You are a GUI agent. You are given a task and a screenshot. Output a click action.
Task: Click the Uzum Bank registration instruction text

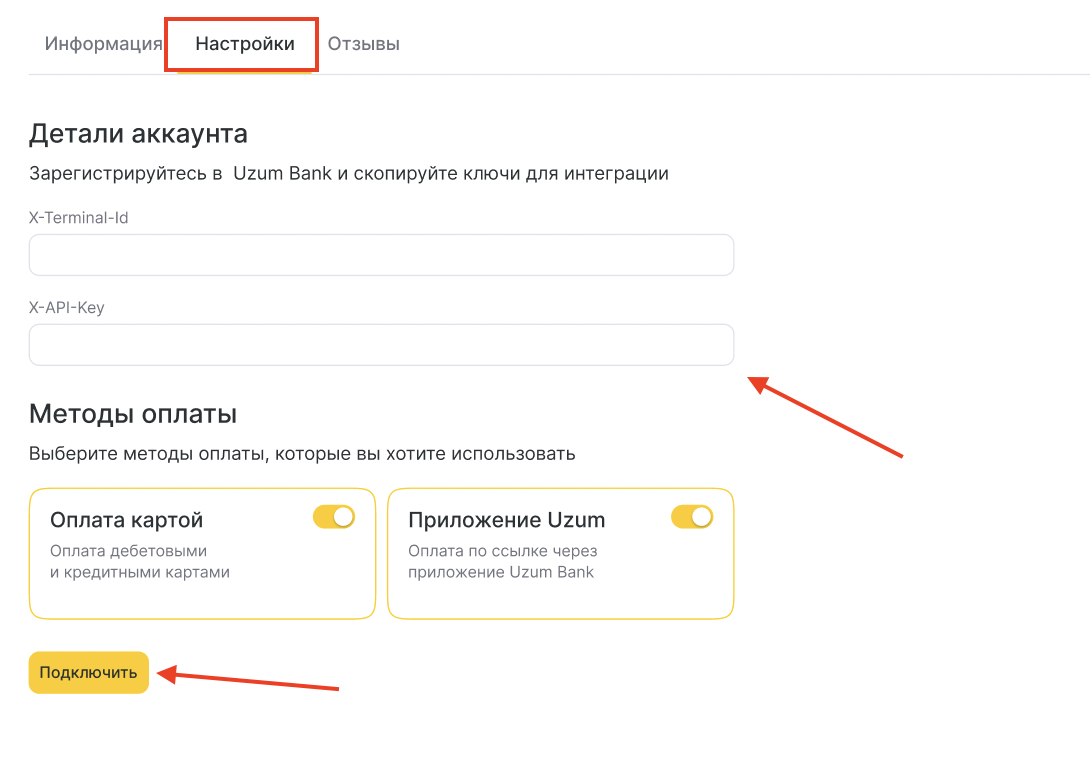pos(348,173)
